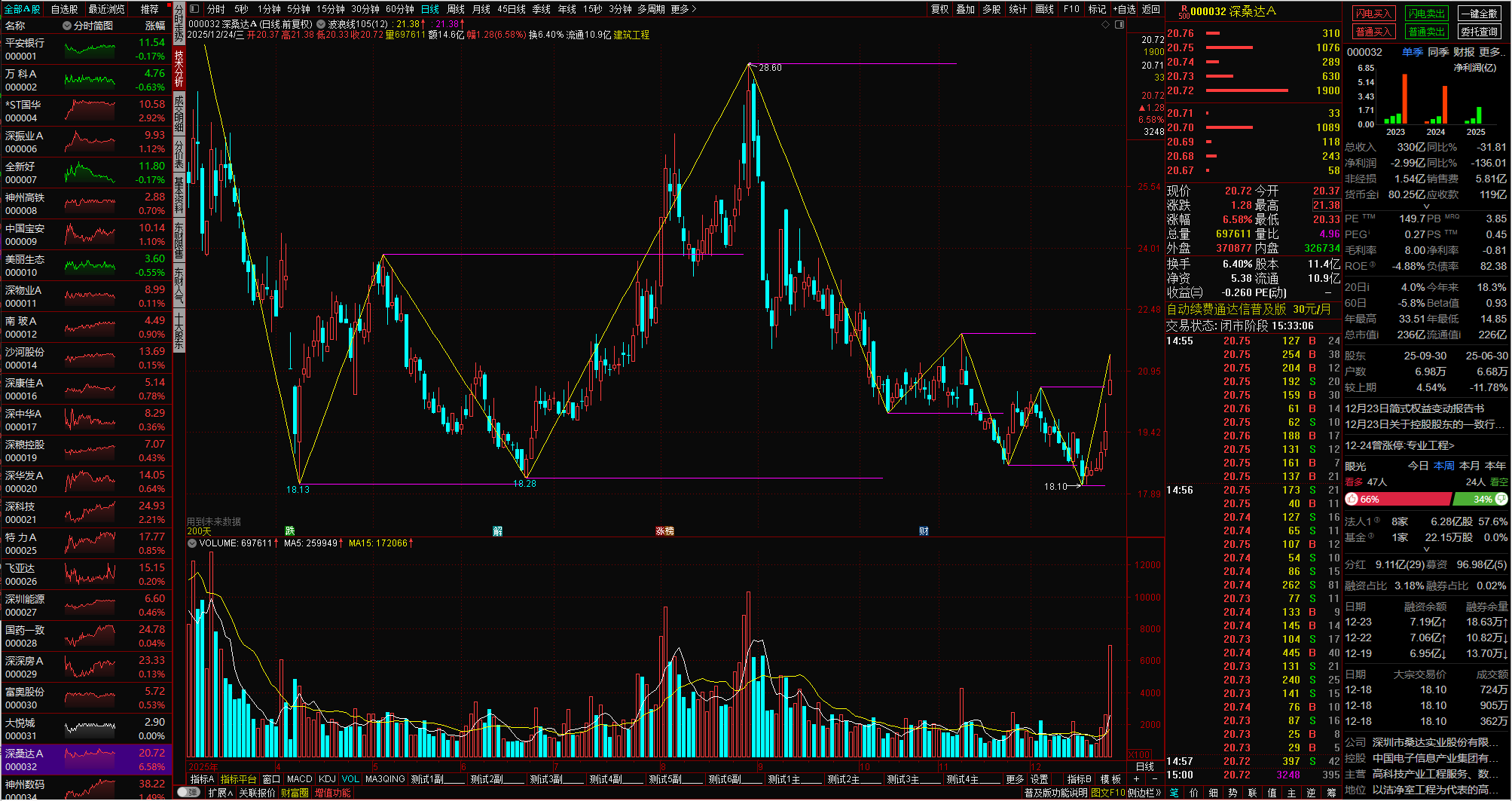Screen dimensions: 1512x801
Task: Click the 涨榜 event marker on chart
Action: (664, 531)
